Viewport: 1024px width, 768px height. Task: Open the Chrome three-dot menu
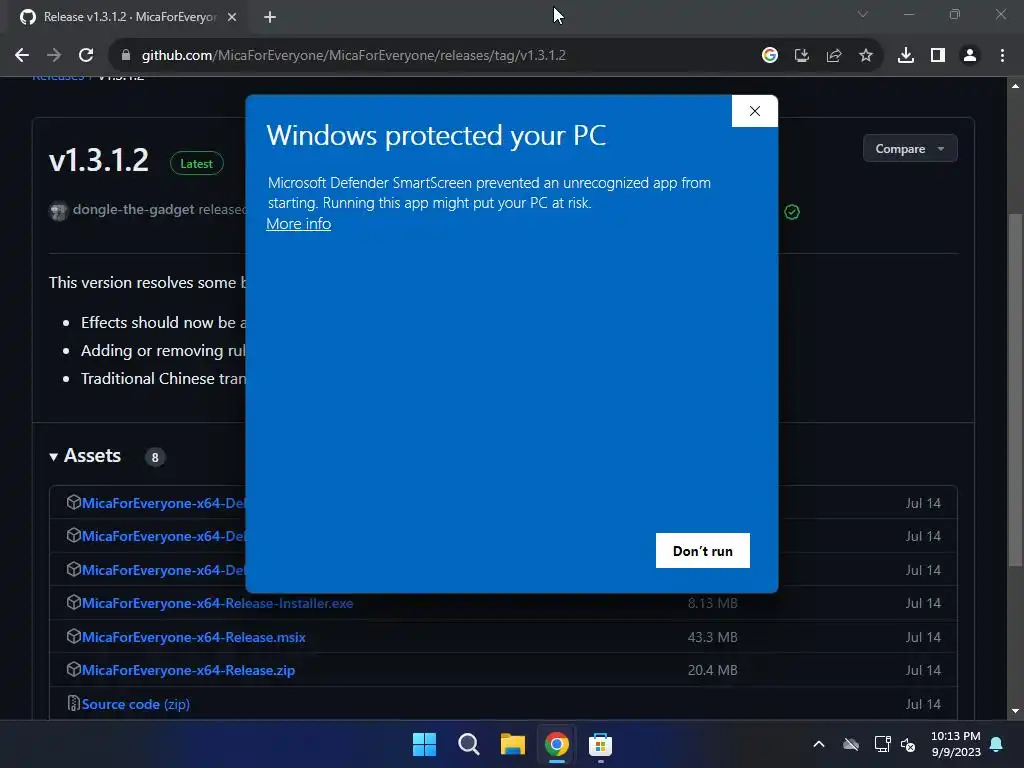1002,56
